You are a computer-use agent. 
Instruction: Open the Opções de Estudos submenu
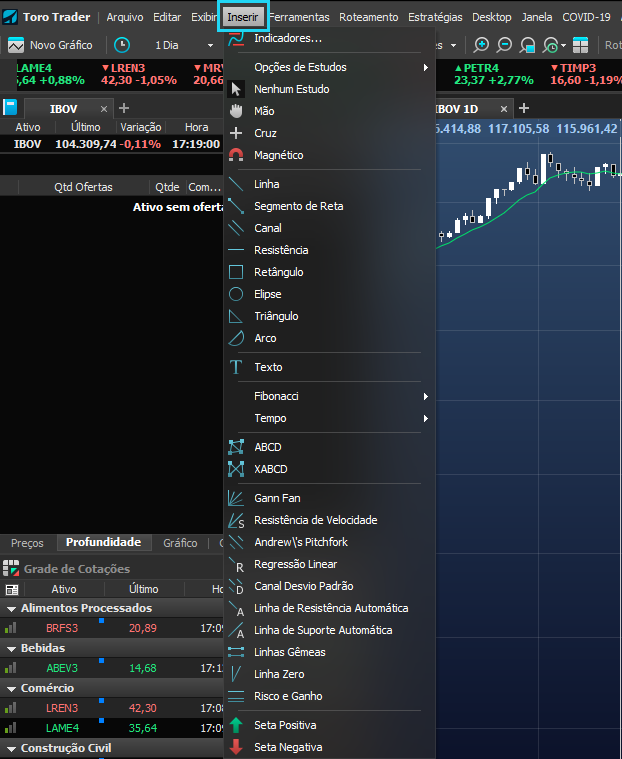pyautogui.click(x=329, y=67)
